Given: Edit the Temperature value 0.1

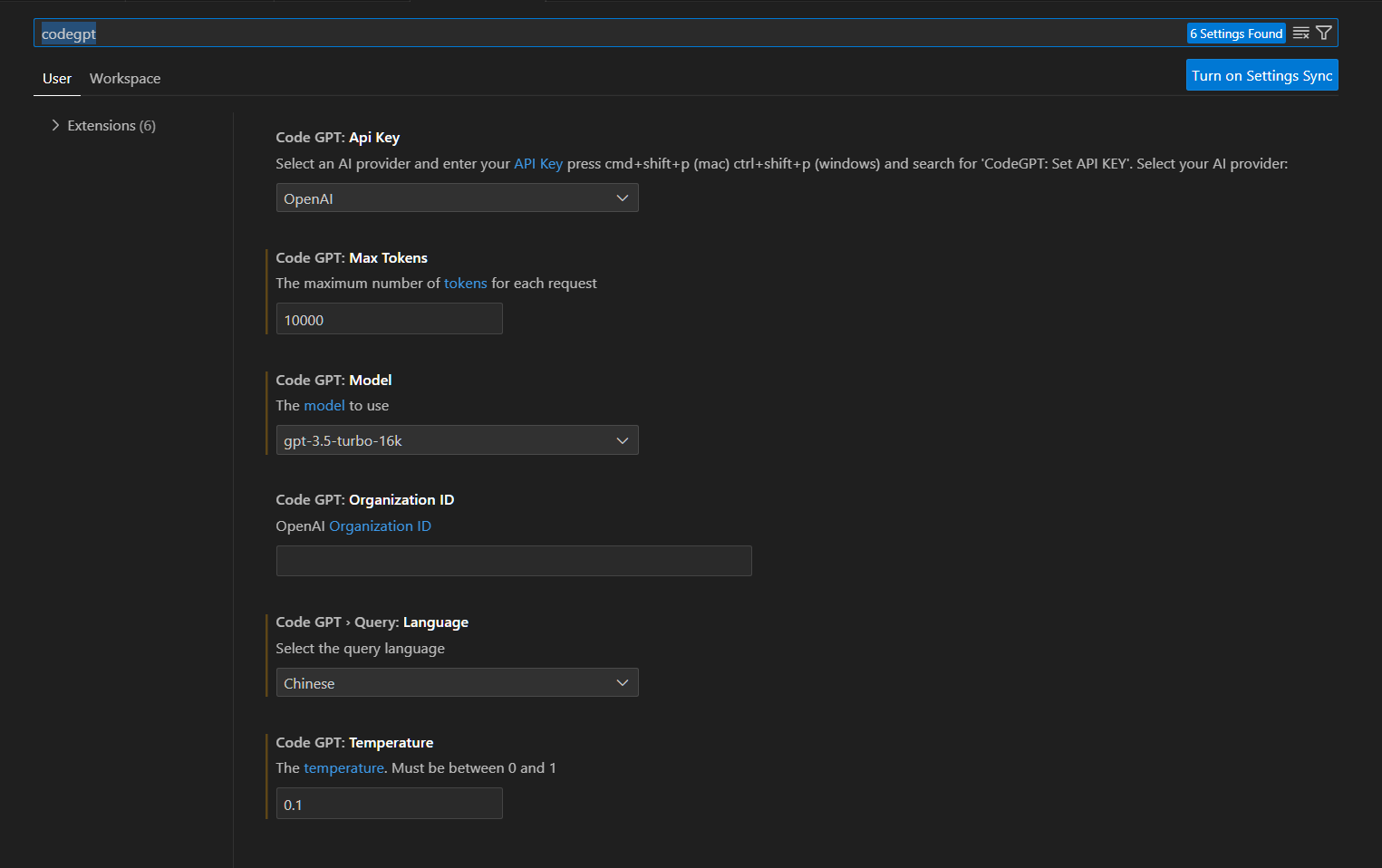Looking at the screenshot, I should [x=389, y=804].
